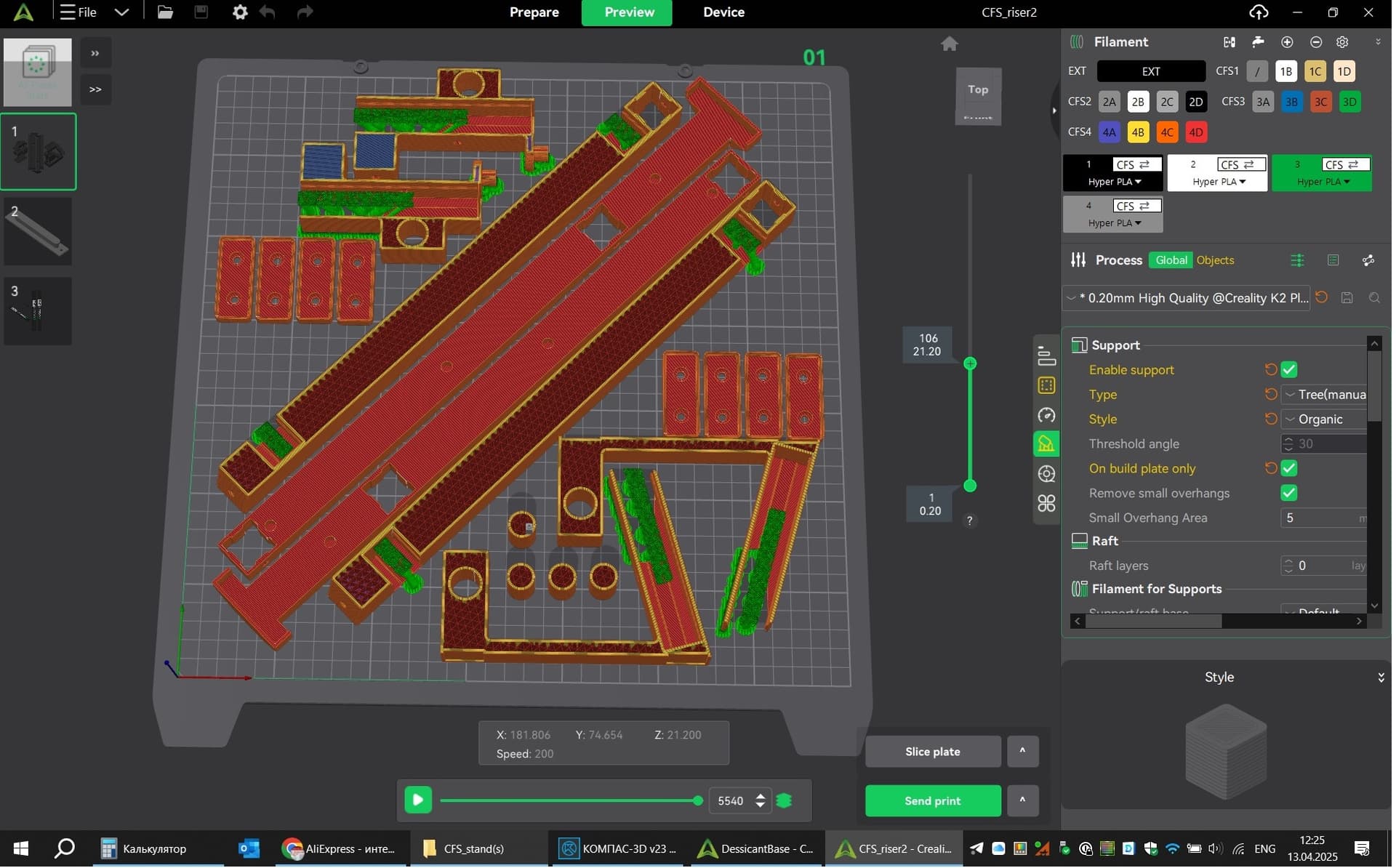Toggle Remove small overhangs checkbox
This screenshot has width=1396, height=868.
pos(1289,494)
